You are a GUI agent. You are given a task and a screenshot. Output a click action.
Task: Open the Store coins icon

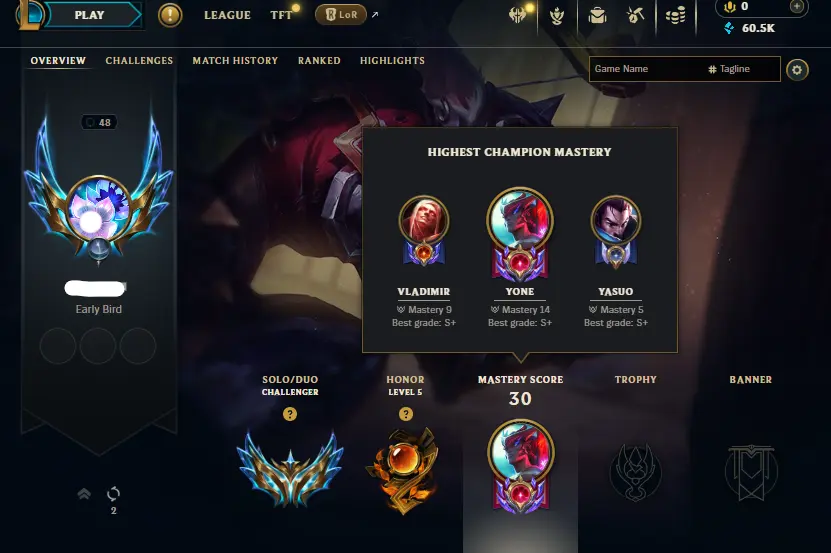tap(675, 15)
